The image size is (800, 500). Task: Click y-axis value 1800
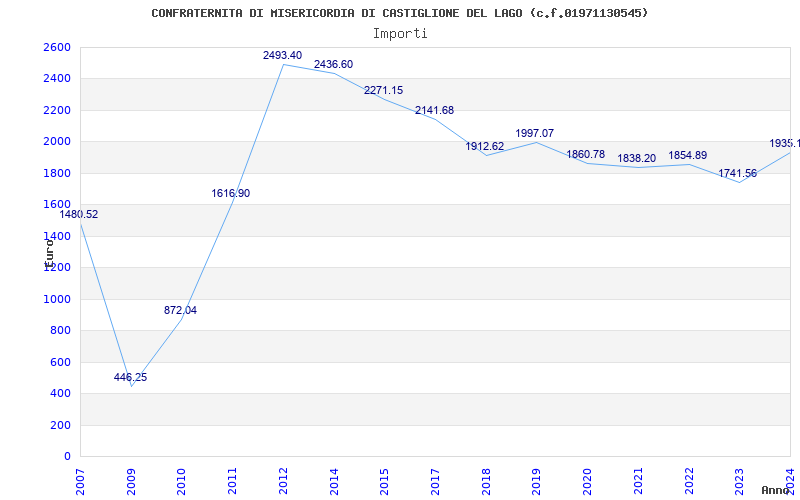(x=58, y=173)
